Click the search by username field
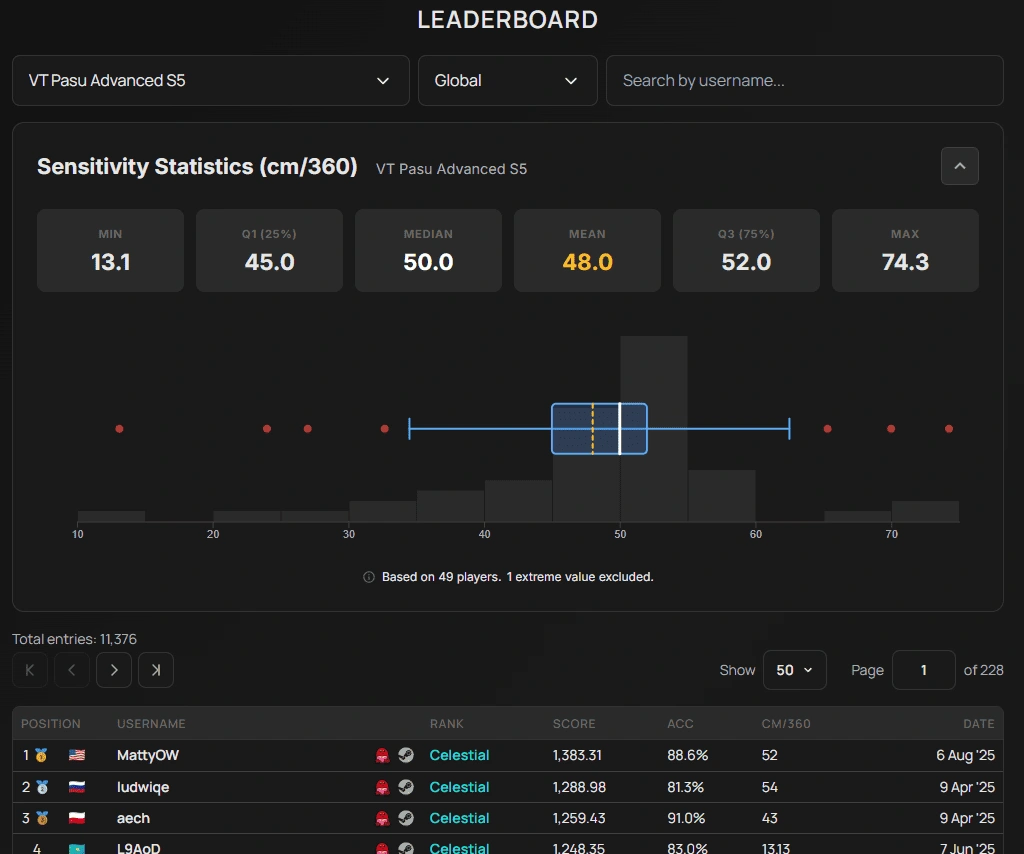 point(805,81)
